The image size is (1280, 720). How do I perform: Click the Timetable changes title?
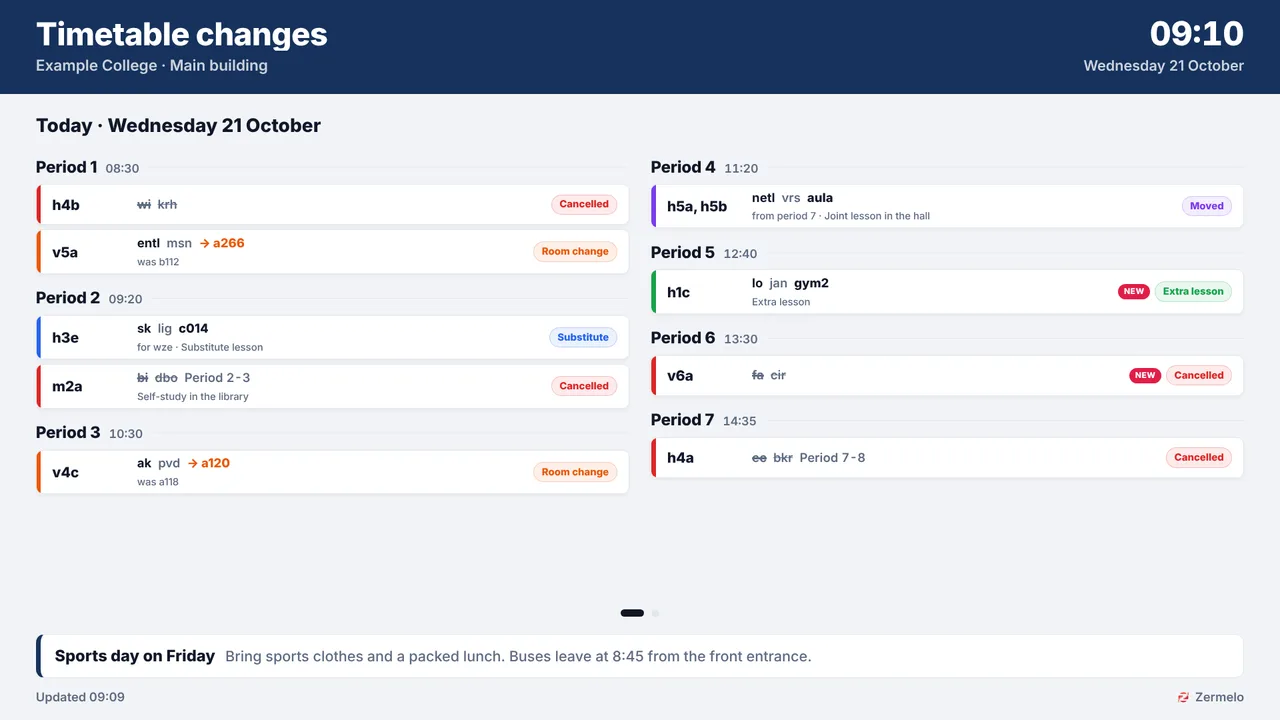click(182, 34)
